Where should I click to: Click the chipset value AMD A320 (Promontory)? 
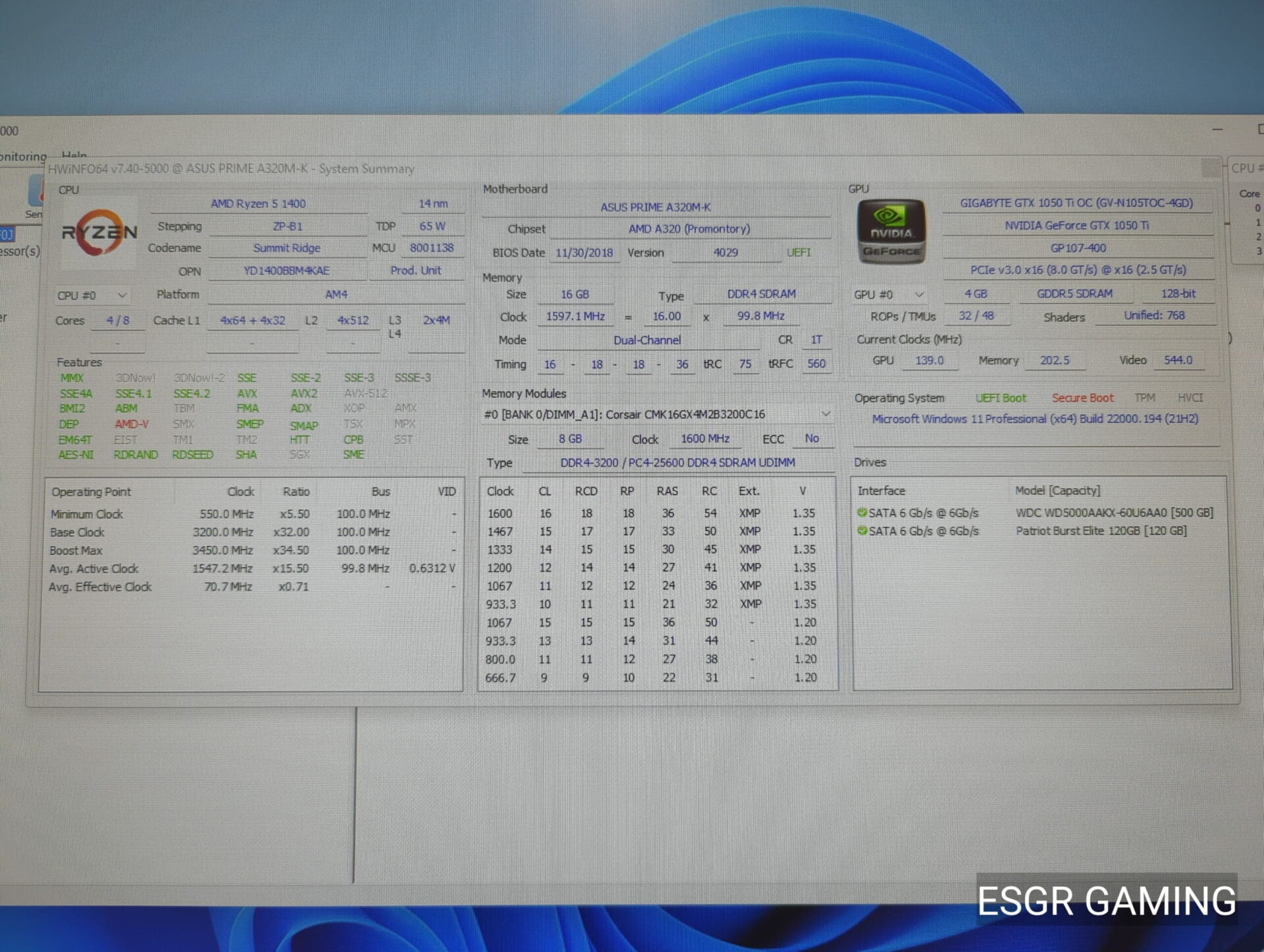(689, 229)
